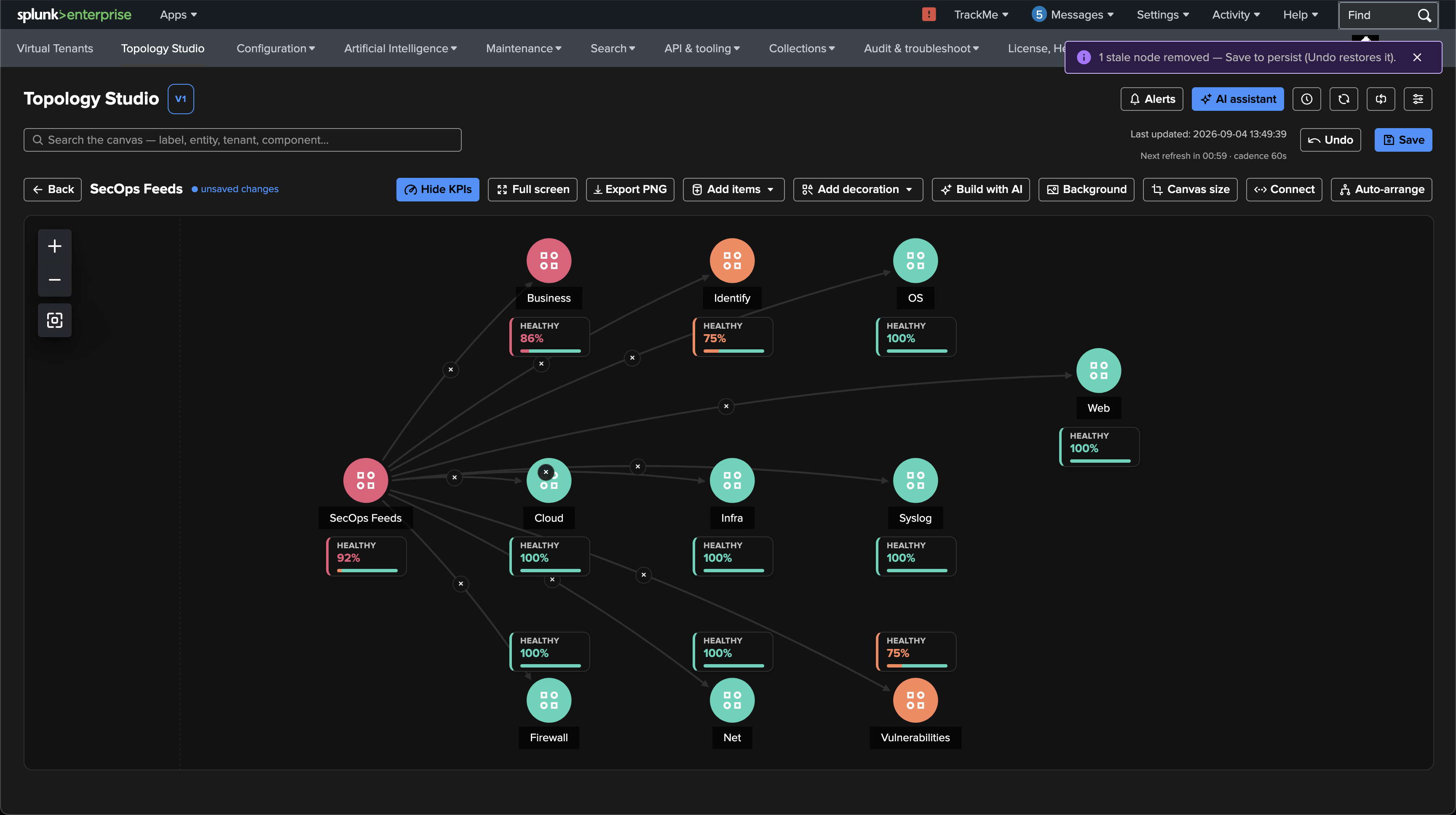Undo the last change

click(x=1330, y=139)
